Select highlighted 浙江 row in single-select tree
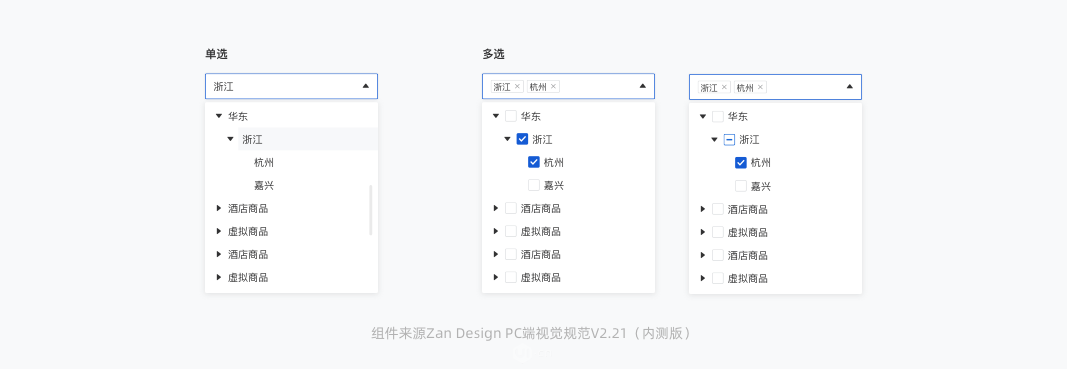 point(308,140)
